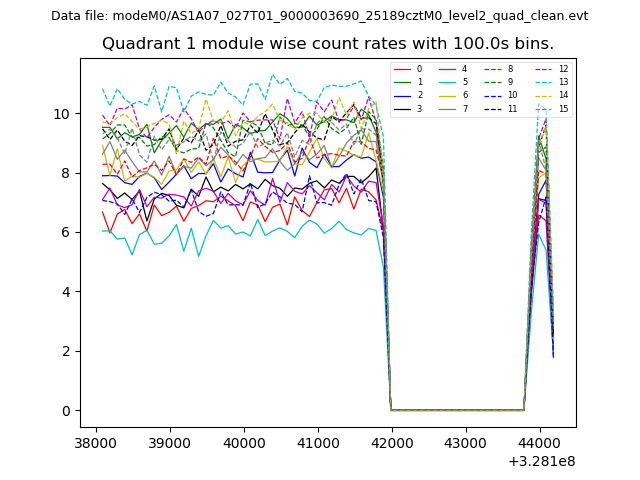640x480 pixels.
Task: Click the plot title about Quadrant 1 count rates
Action: 328,44
